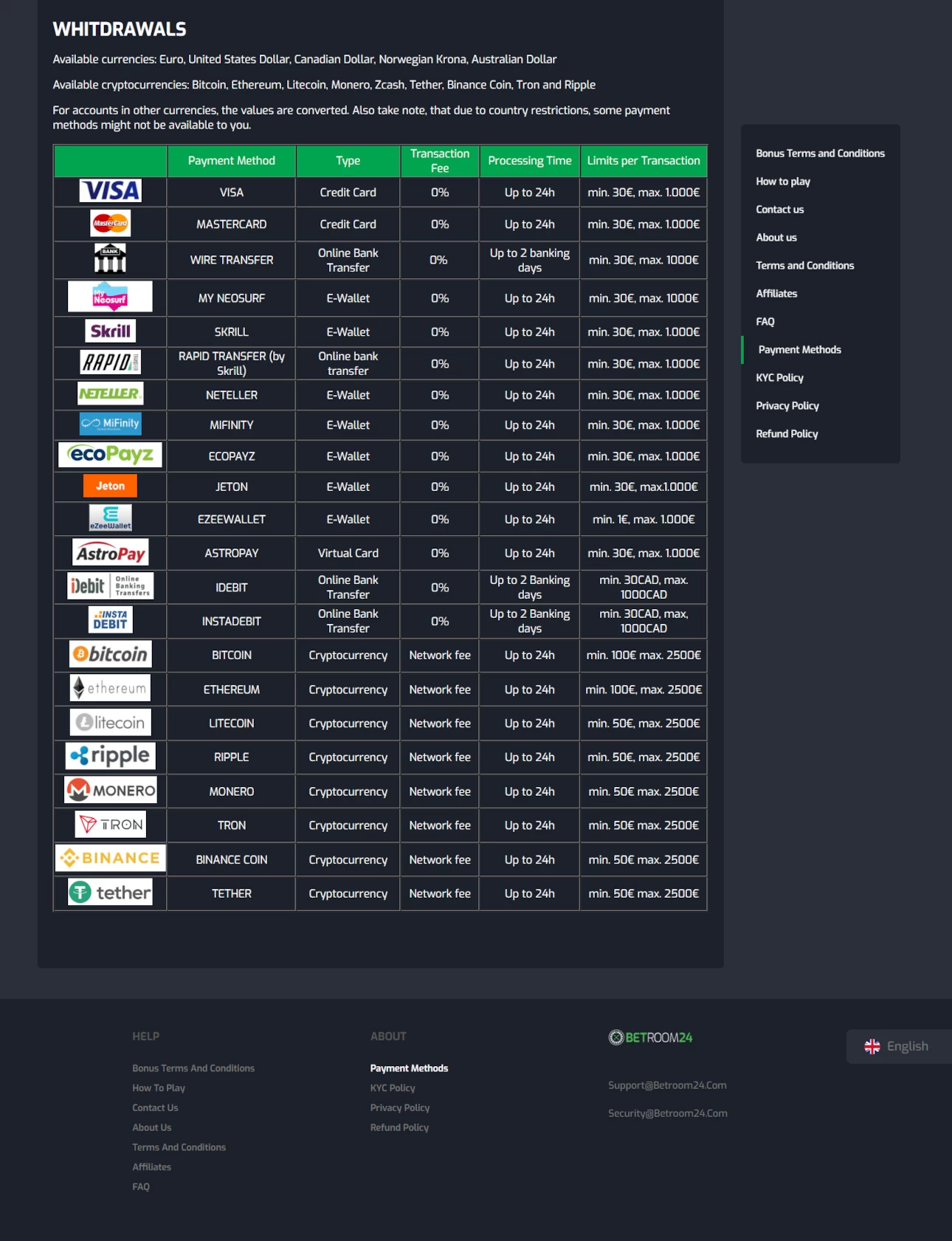Open the English language selector

[899, 1046]
